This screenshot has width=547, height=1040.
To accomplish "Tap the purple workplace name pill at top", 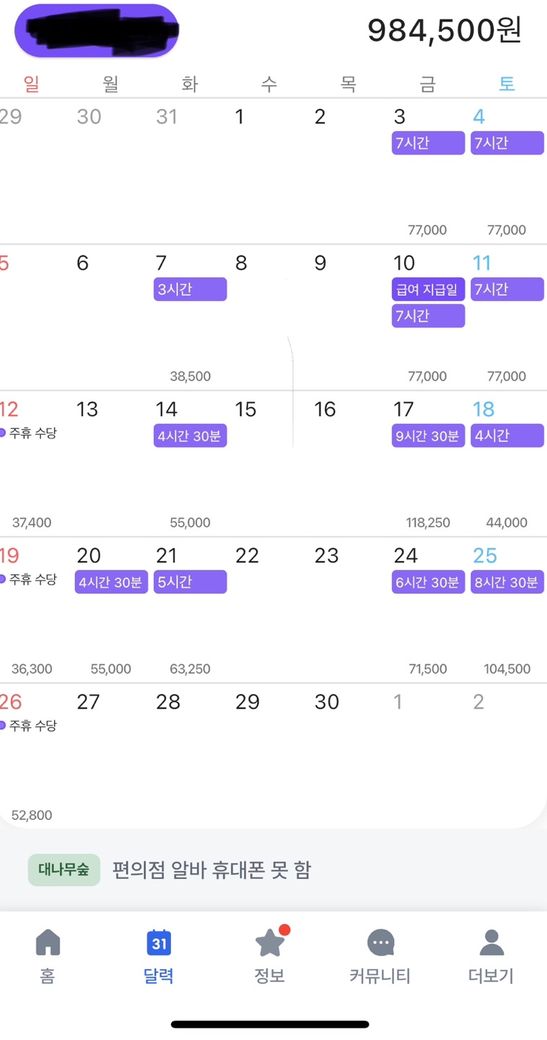I will (97, 31).
